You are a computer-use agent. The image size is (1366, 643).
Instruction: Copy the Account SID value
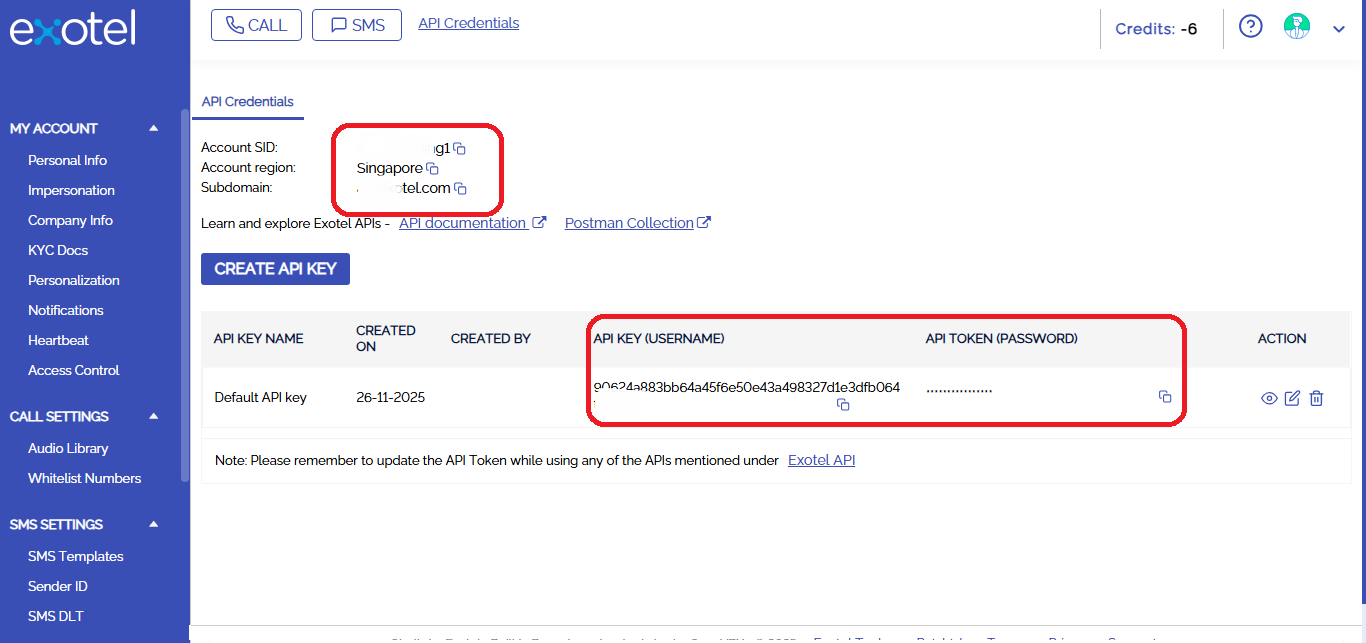(460, 149)
